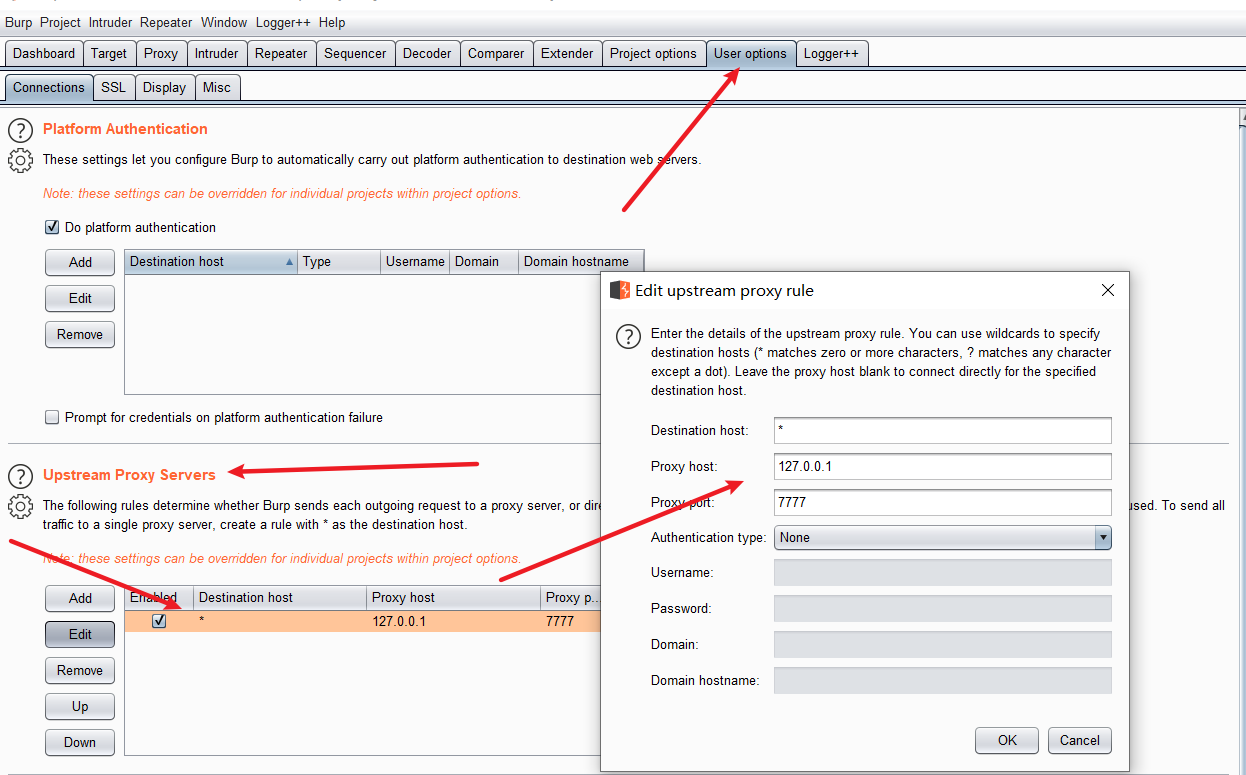The width and height of the screenshot is (1246, 775).
Task: Open the Intruder menu
Action: click(x=110, y=22)
